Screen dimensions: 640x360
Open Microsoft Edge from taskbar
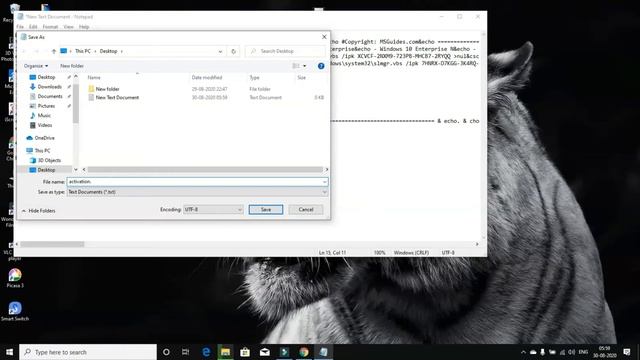206,352
